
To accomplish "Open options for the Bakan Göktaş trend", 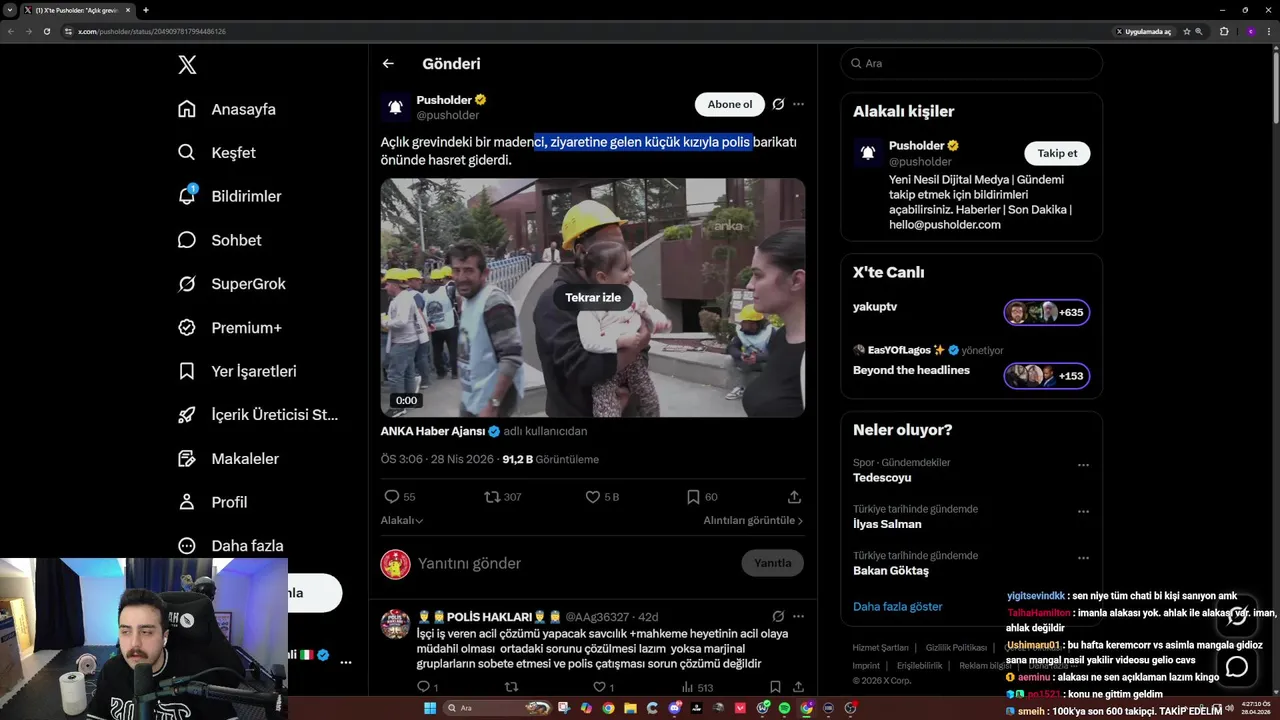I will pos(1083,558).
